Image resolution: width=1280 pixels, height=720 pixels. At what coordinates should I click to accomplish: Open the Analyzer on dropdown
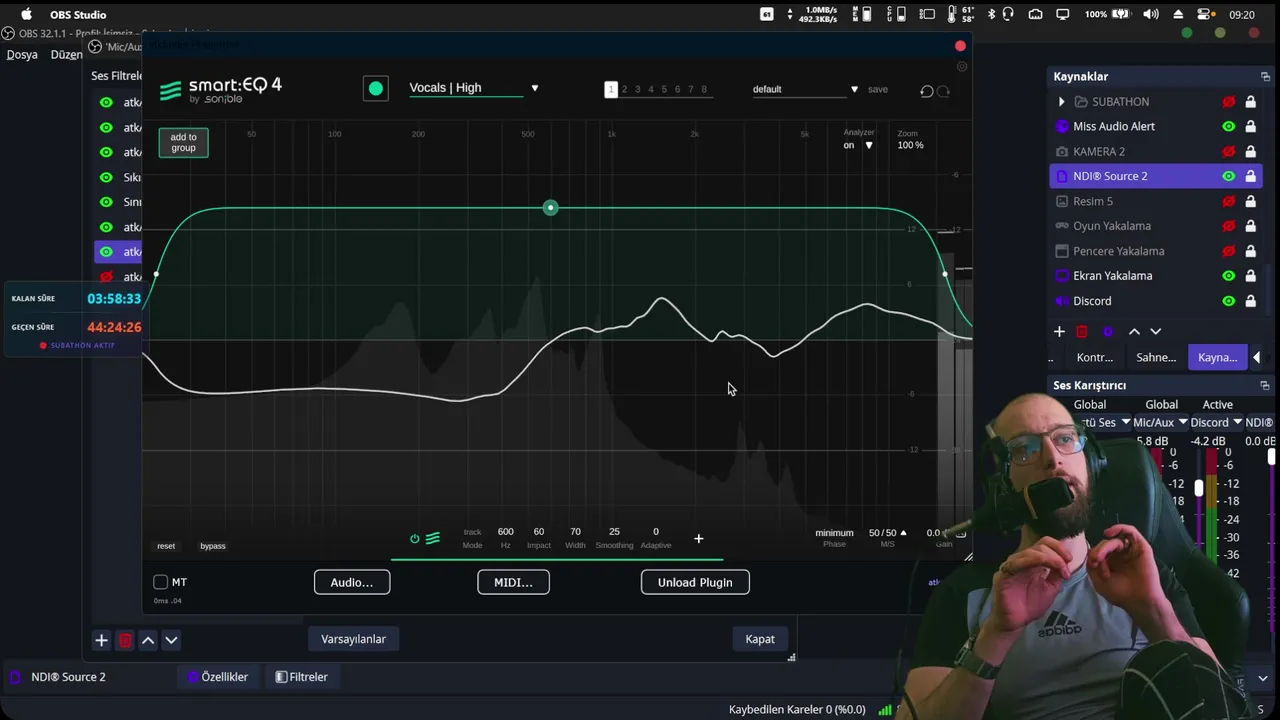pos(868,145)
